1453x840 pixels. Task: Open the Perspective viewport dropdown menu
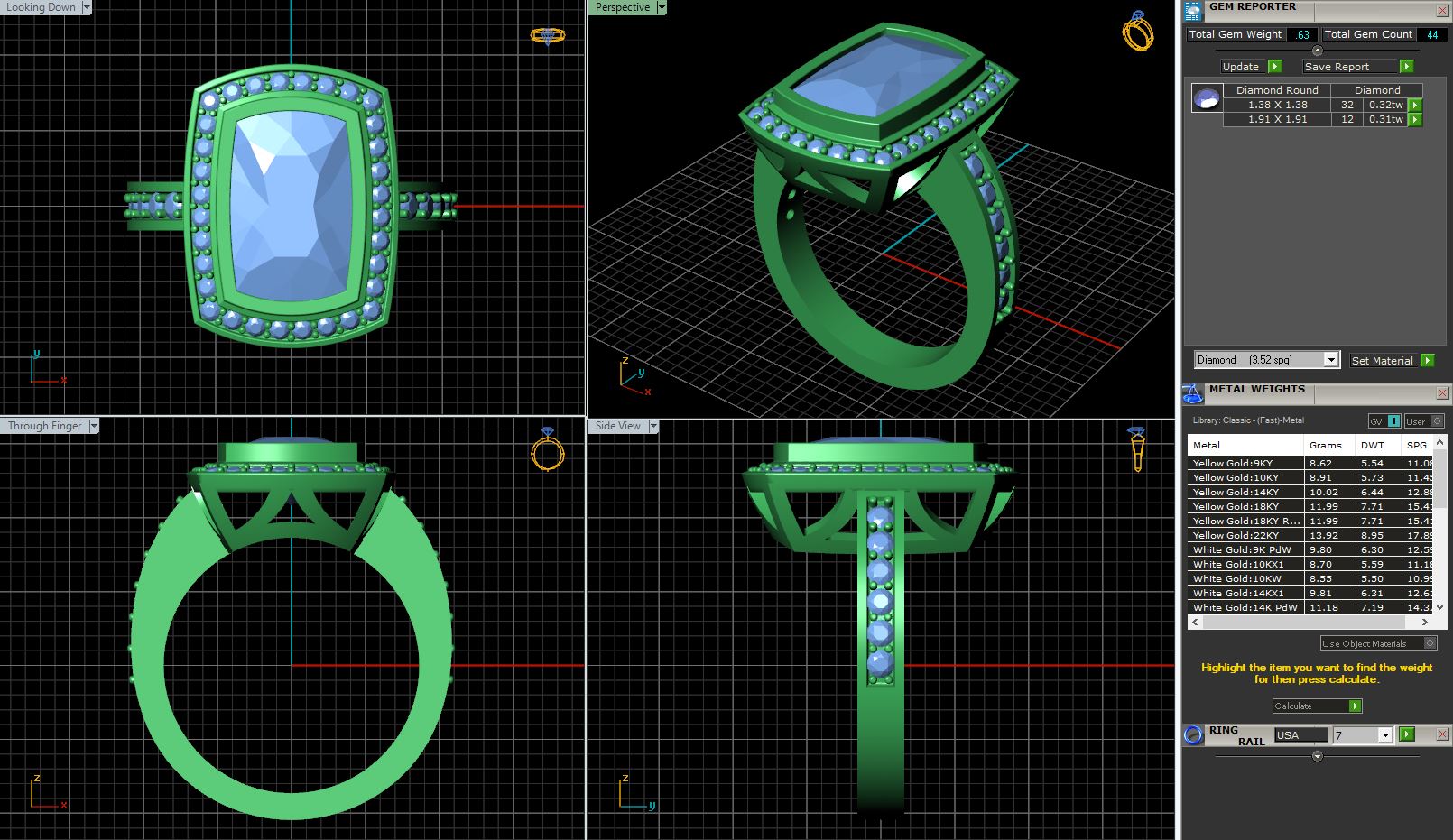[662, 7]
